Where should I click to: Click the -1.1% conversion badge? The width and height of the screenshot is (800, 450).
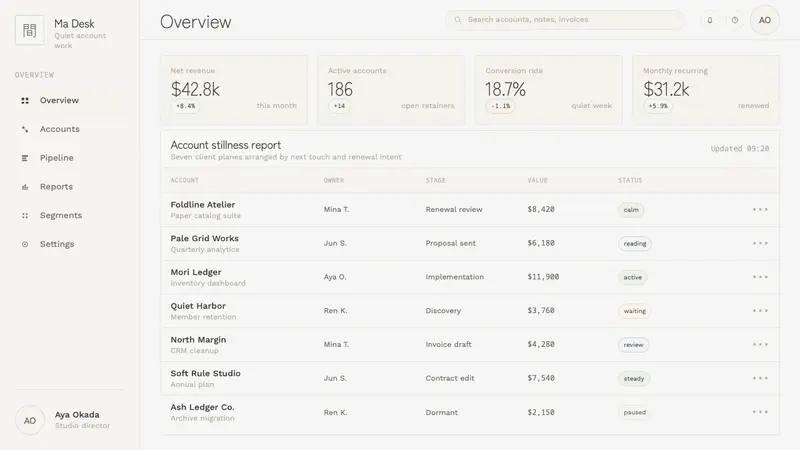[501, 106]
